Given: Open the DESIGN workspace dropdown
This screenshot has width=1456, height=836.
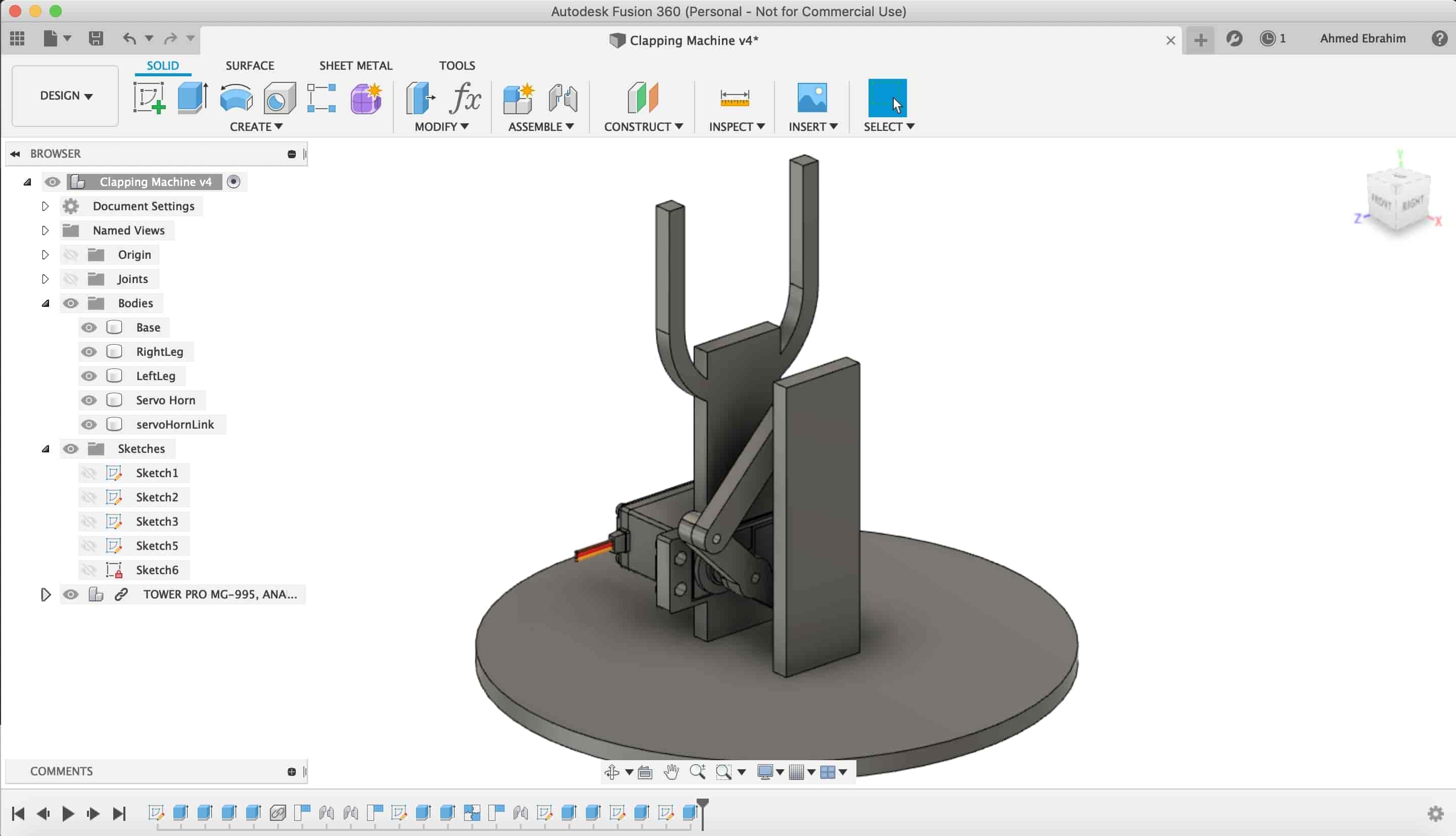Looking at the screenshot, I should tap(65, 96).
